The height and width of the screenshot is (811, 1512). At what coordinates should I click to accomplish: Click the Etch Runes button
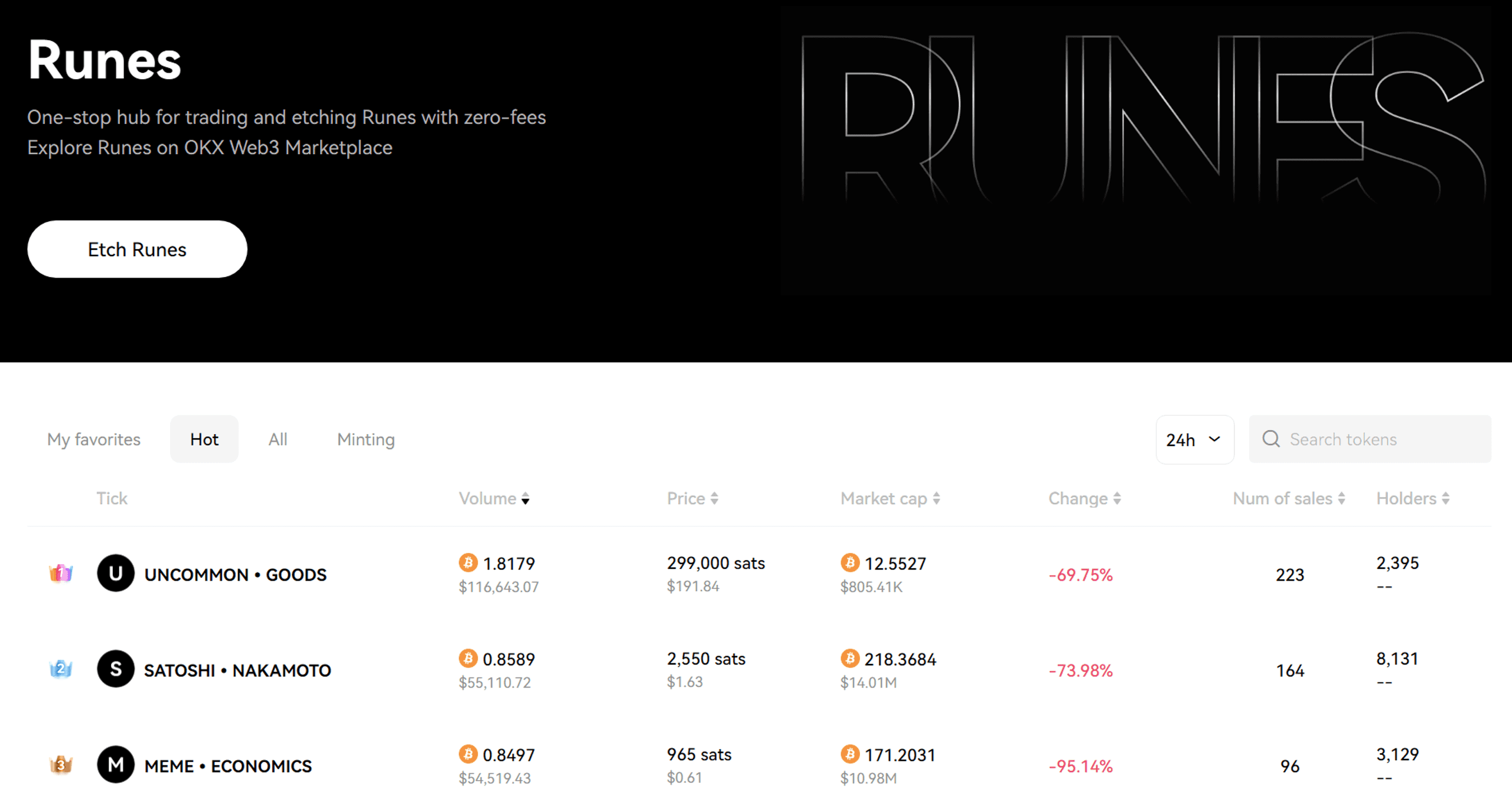[137, 250]
